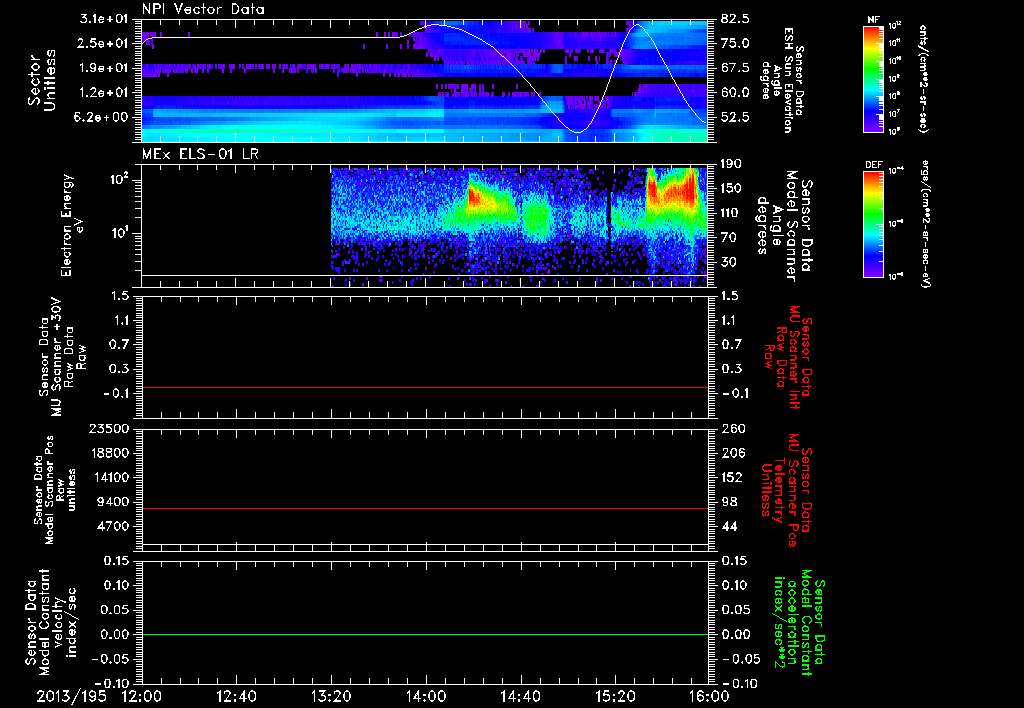This screenshot has height=708, width=1024.
Task: Click the red 'MU Scanner Pos Telemetry' label
Action: coord(787,490)
